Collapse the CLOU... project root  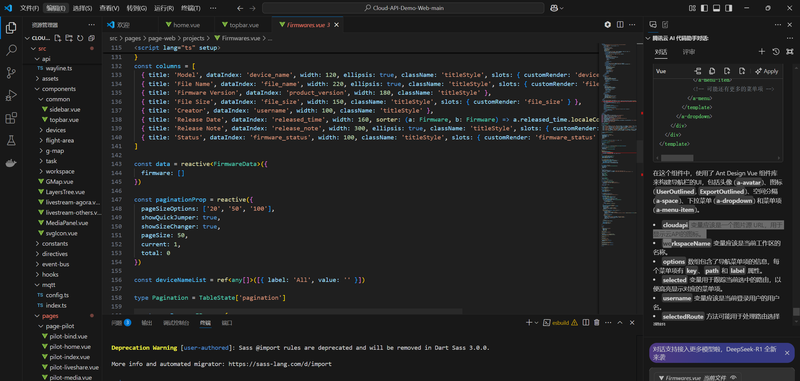[x=28, y=38]
